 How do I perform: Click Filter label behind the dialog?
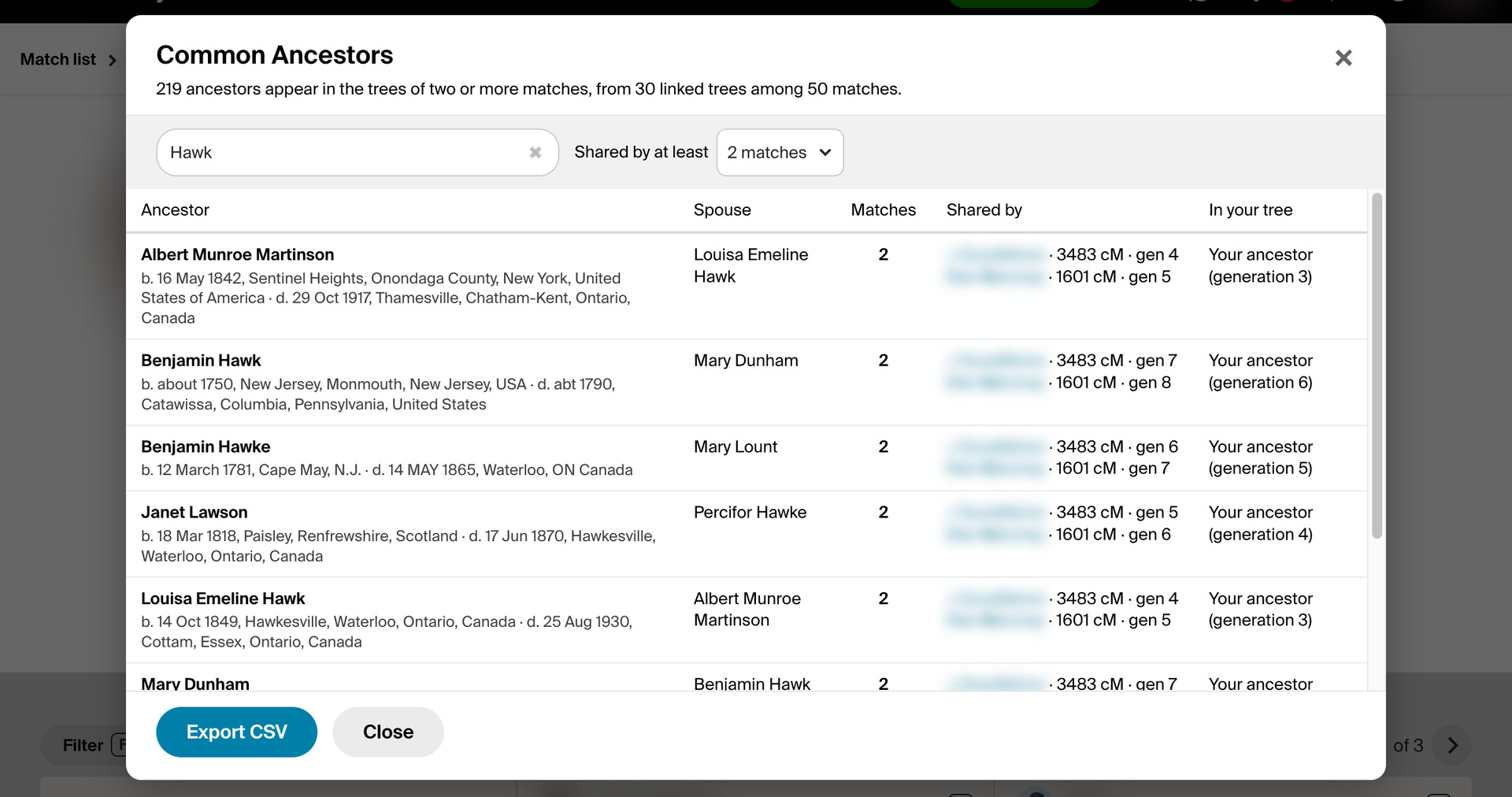[83, 745]
